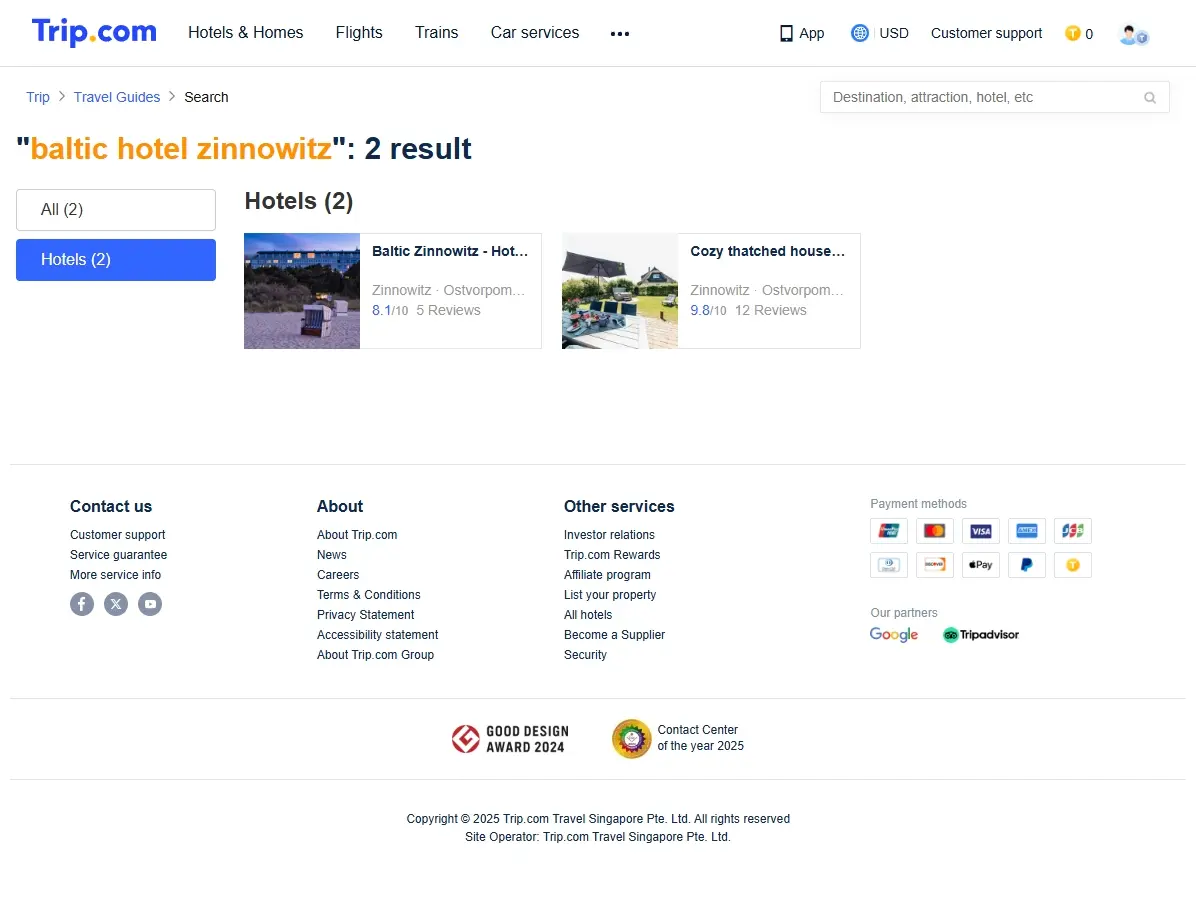The height and width of the screenshot is (921, 1196).
Task: Click the Trip.com logo
Action: [x=94, y=32]
